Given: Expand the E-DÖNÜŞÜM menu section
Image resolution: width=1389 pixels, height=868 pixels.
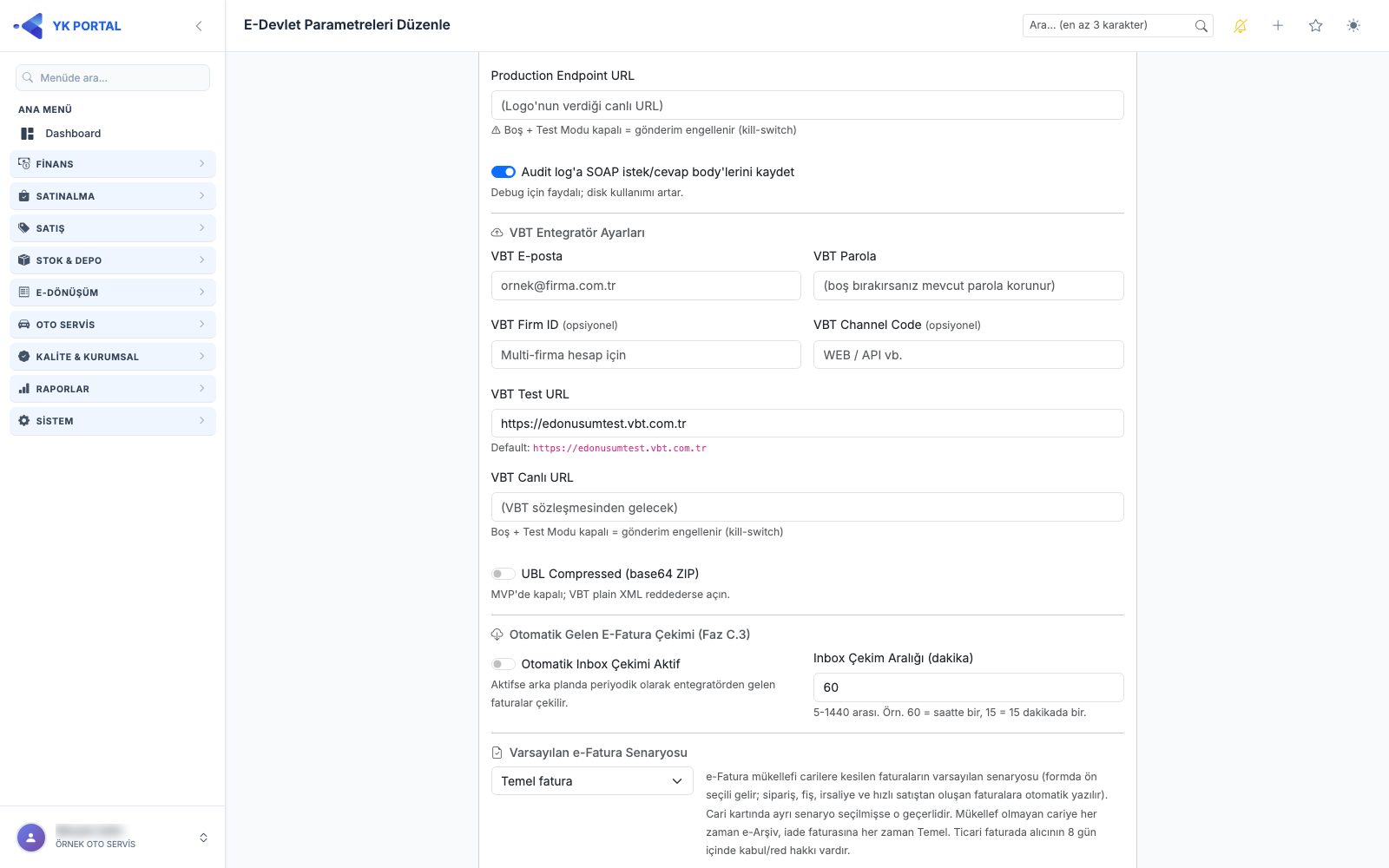Looking at the screenshot, I should click(x=113, y=293).
